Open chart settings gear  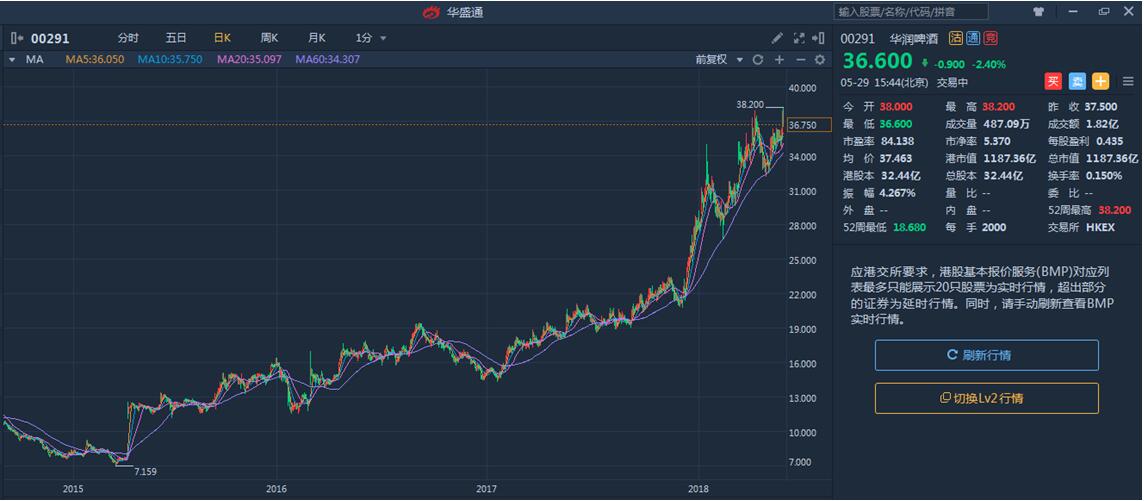pyautogui.click(x=820, y=60)
